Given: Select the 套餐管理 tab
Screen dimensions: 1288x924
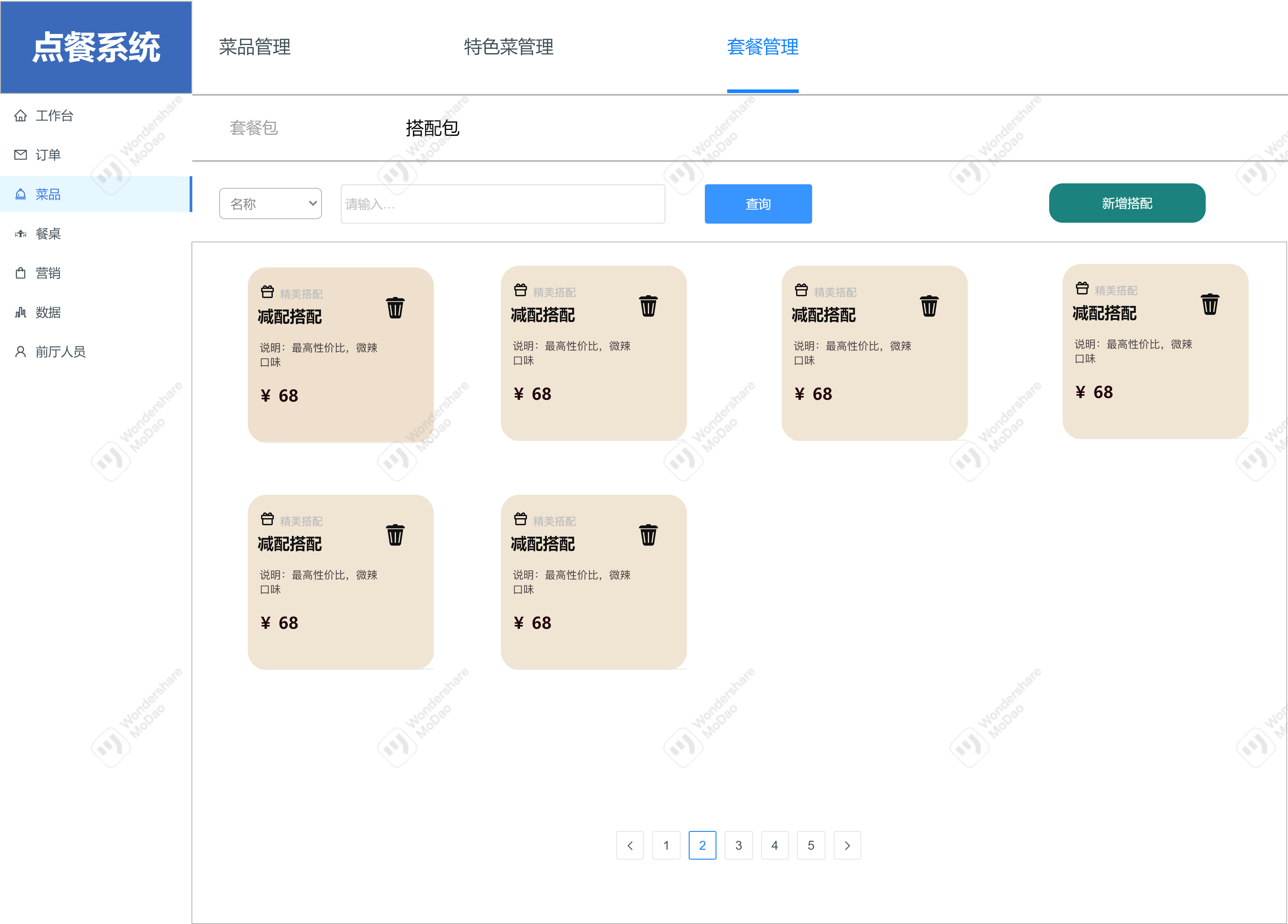Looking at the screenshot, I should coord(763,47).
